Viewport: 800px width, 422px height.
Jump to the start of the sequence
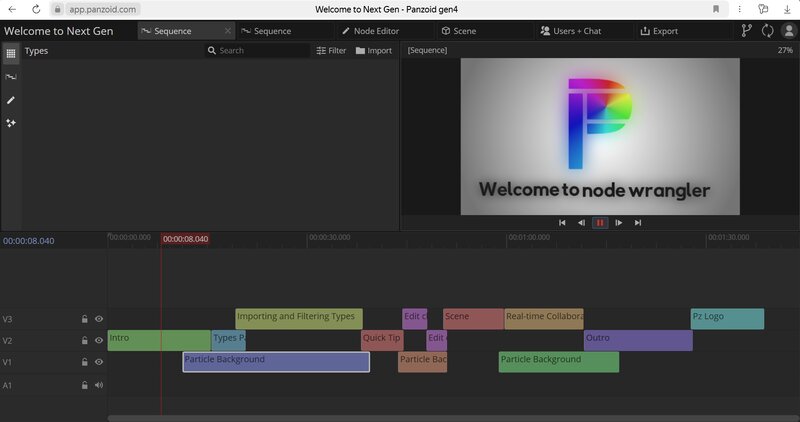562,223
